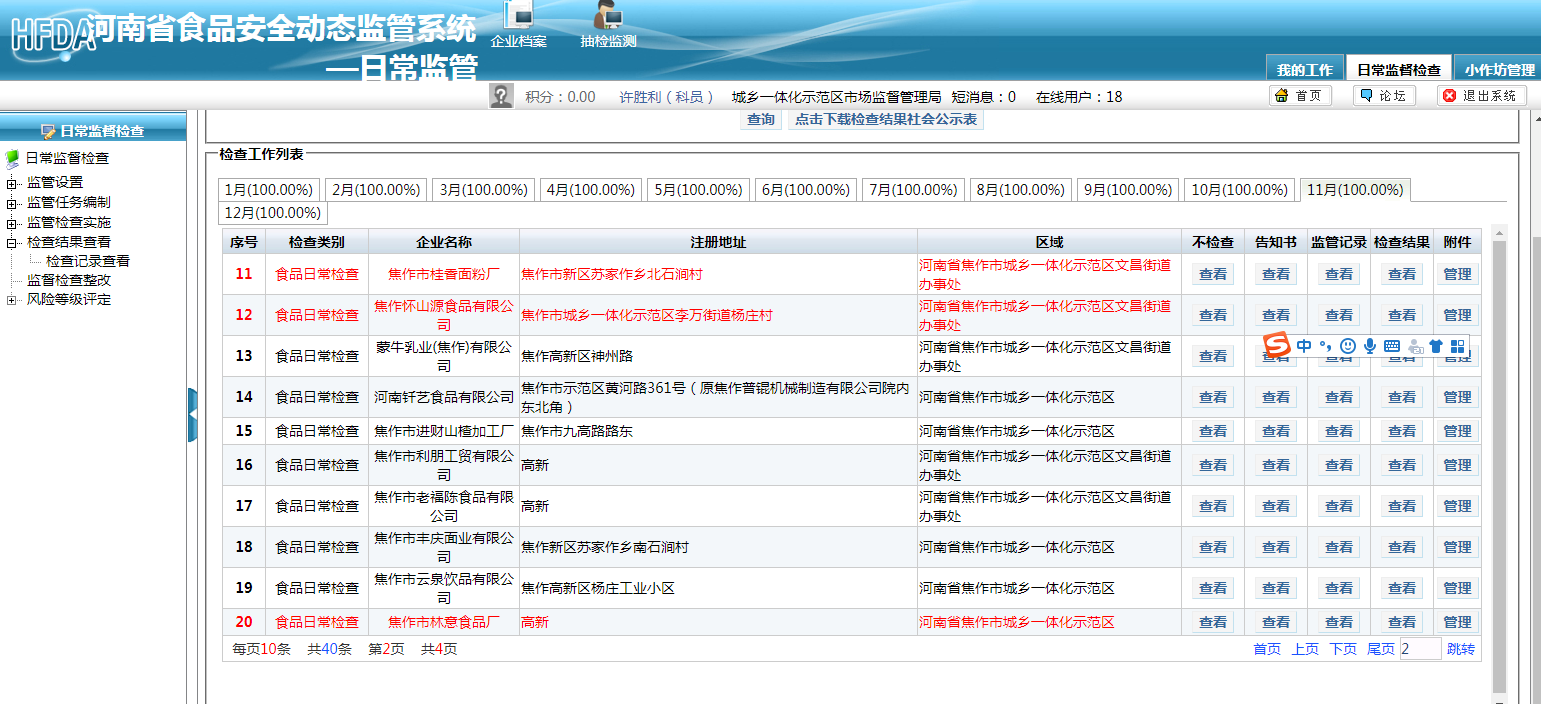View 不检查 for row 13 蒙牛乳业
The image size is (1541, 704).
coord(1213,356)
